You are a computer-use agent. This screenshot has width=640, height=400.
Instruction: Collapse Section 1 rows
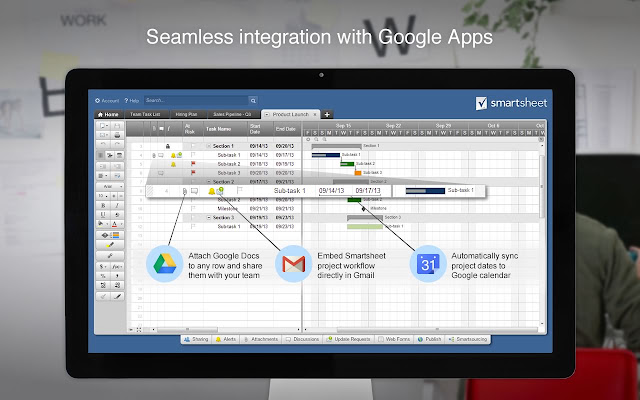[x=209, y=146]
